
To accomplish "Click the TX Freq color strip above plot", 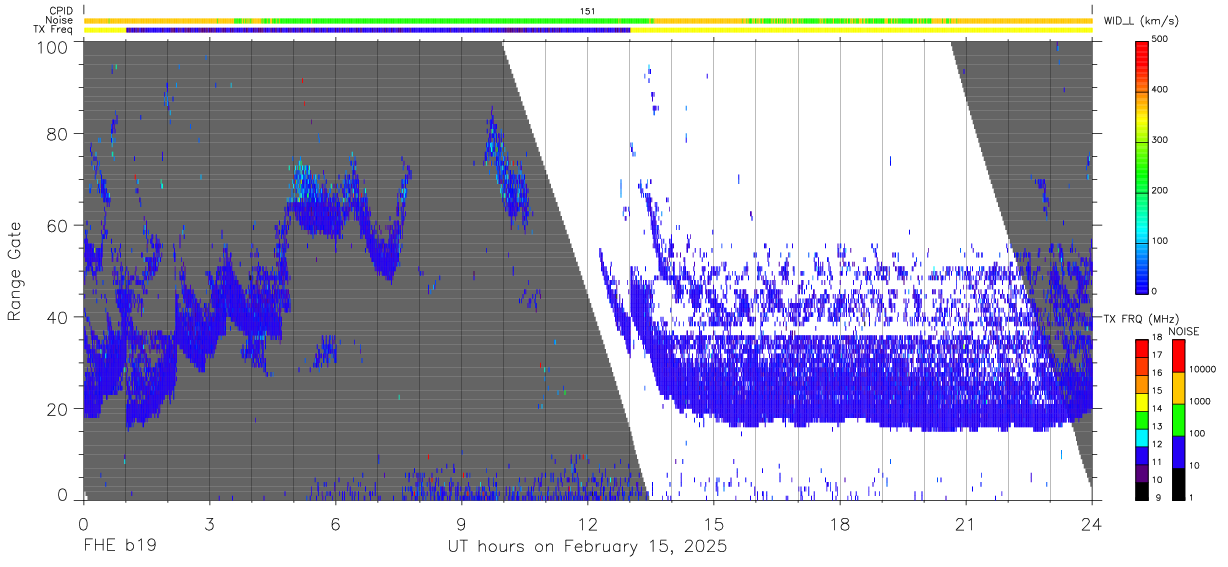I will 588,30.
